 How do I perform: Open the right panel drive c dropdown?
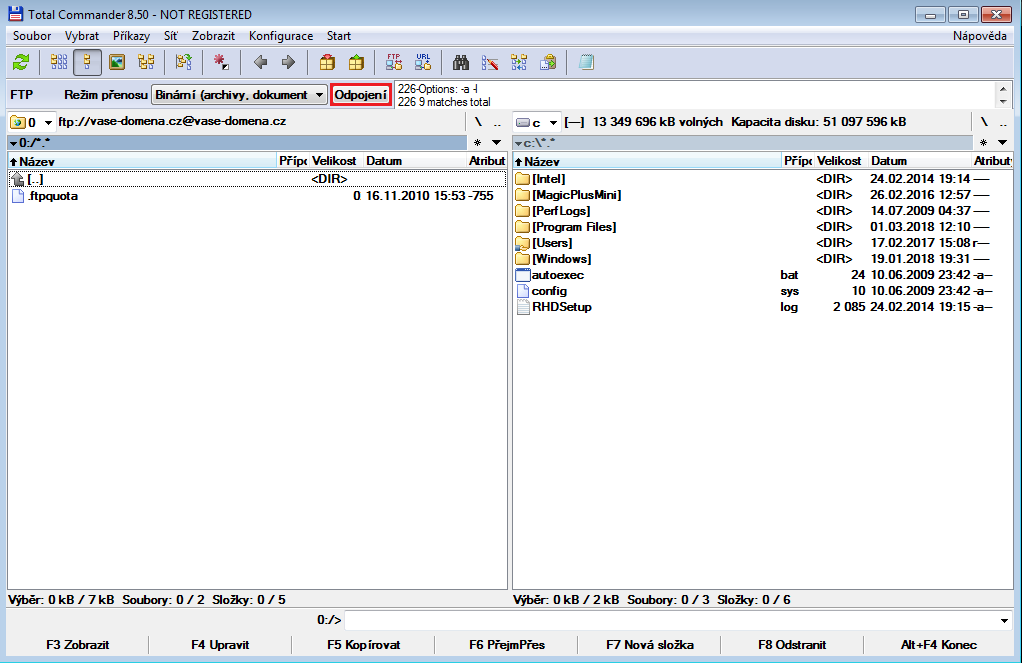pos(536,123)
